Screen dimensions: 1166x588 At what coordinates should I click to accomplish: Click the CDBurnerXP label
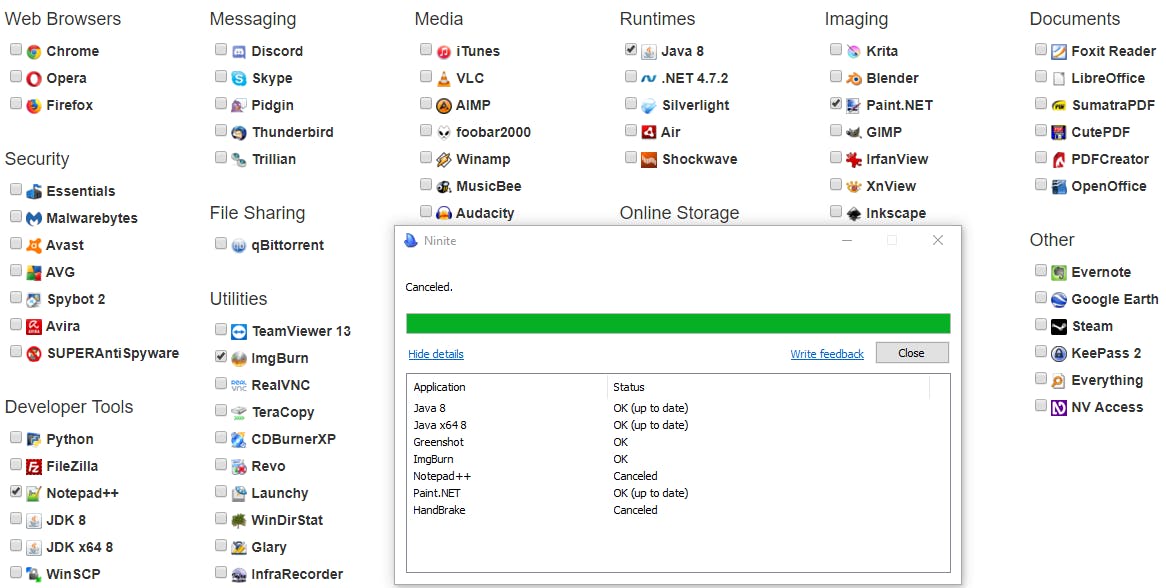tap(294, 439)
